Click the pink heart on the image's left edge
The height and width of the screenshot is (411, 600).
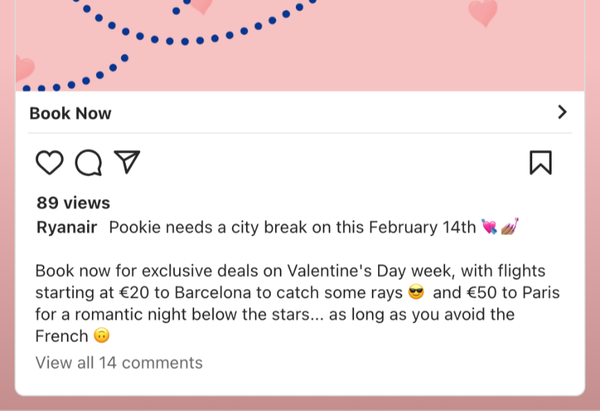click(24, 69)
